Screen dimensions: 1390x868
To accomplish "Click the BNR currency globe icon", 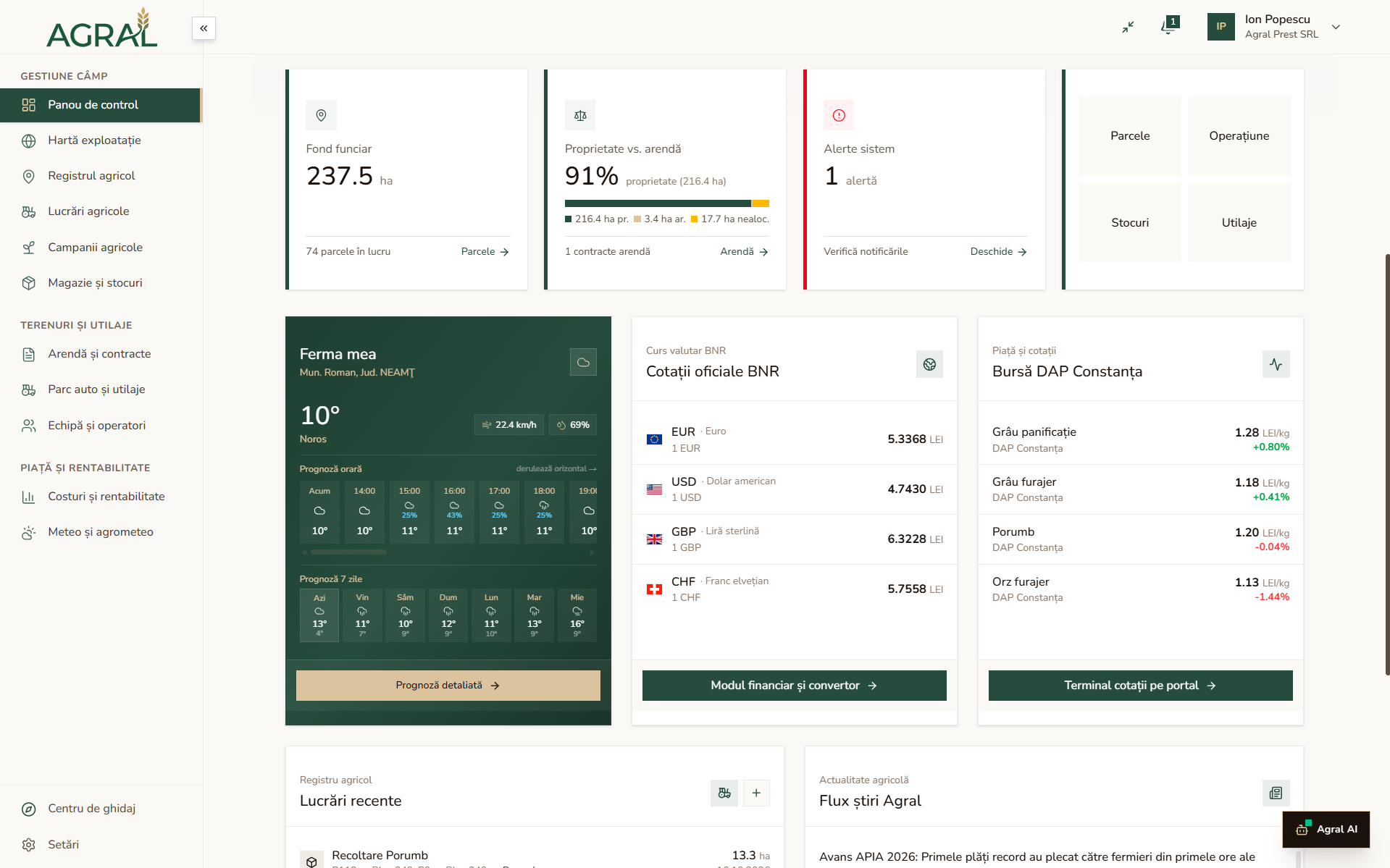I will (x=929, y=364).
